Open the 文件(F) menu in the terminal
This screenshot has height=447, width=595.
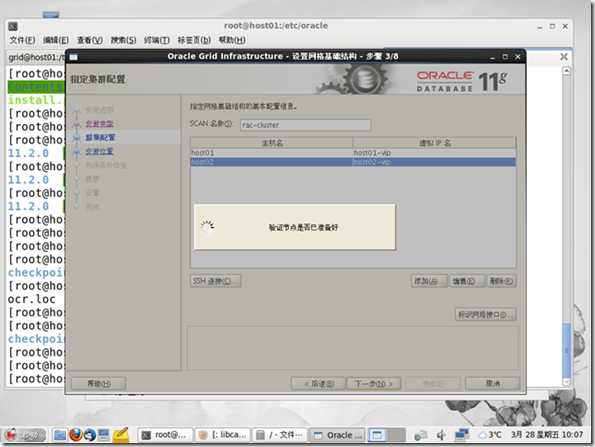(22, 40)
